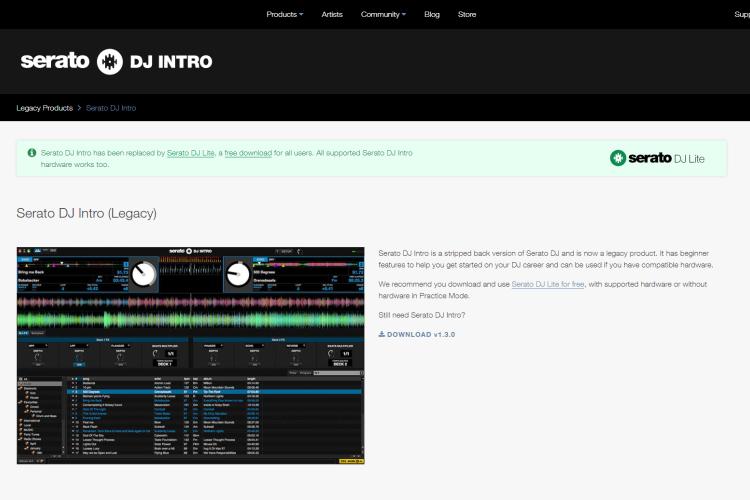Click the Serato DJ Intro (Legacy) heading
Image resolution: width=750 pixels, height=500 pixels.
tap(87, 213)
